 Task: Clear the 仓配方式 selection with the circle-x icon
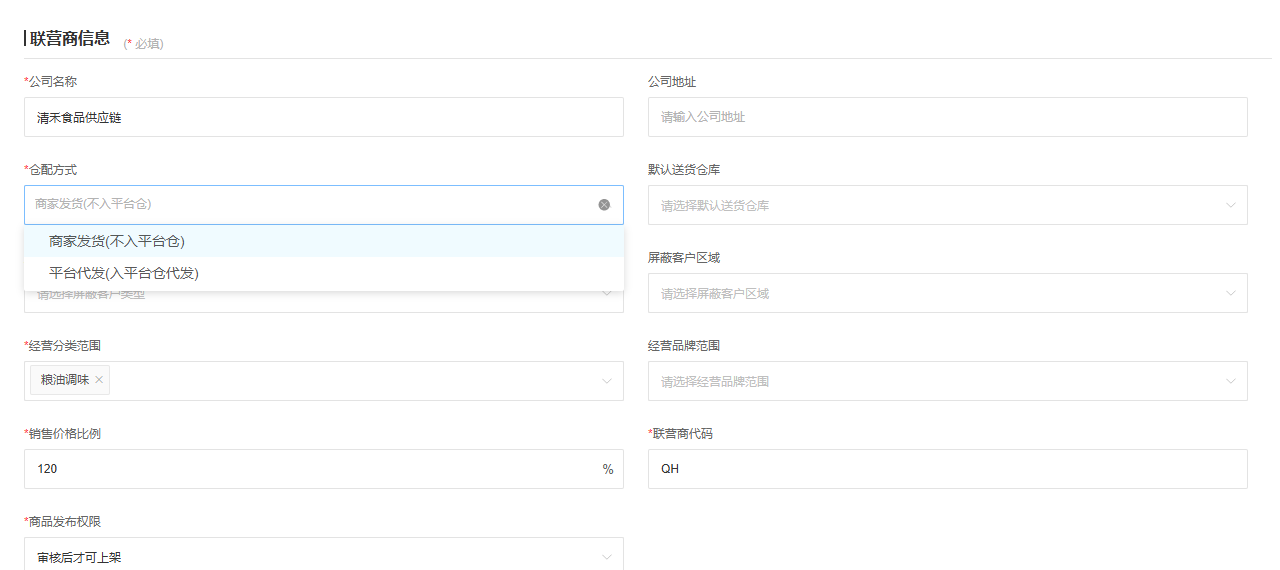pyautogui.click(x=604, y=205)
